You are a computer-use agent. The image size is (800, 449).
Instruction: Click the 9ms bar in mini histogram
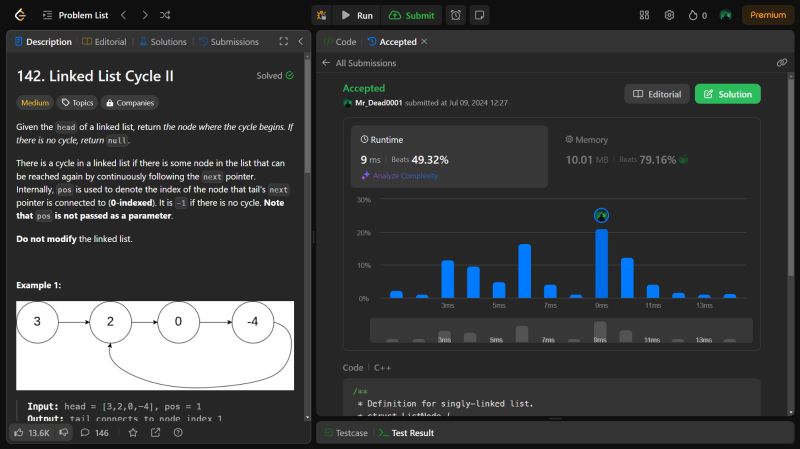click(x=599, y=332)
